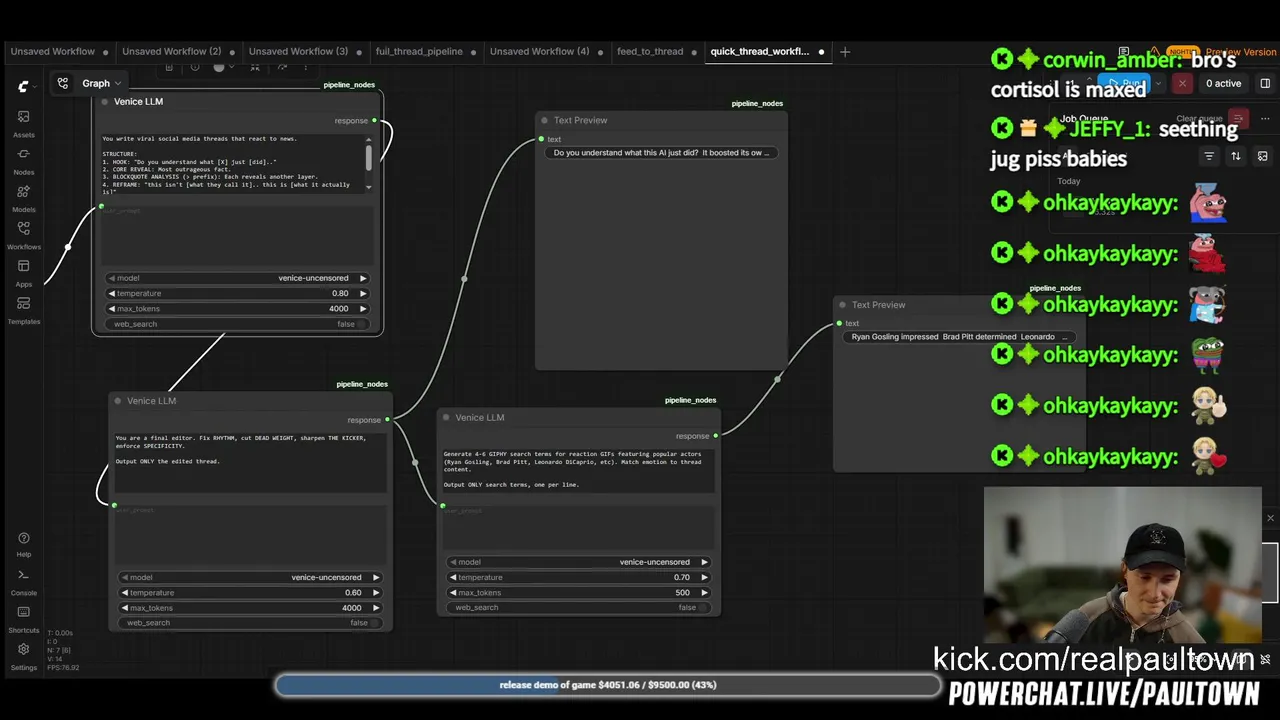Open the Workflows sidebar panel
Viewport: 1280px width, 720px height.
point(23,235)
